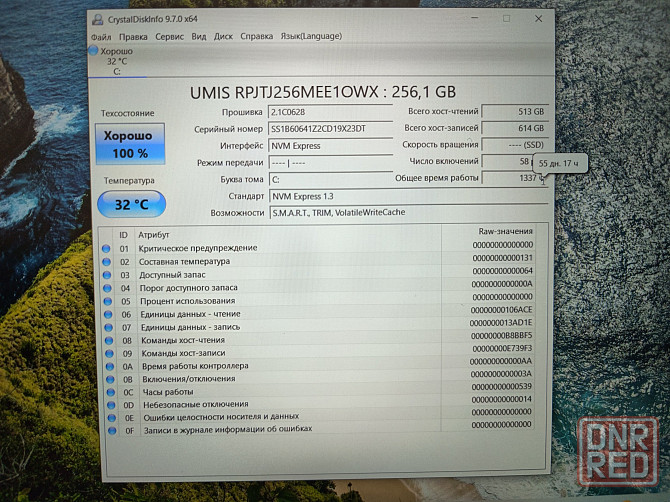Viewport: 670px width, 502px height.
Task: Select attribute text Единицы данных - запись
Action: (x=191, y=327)
